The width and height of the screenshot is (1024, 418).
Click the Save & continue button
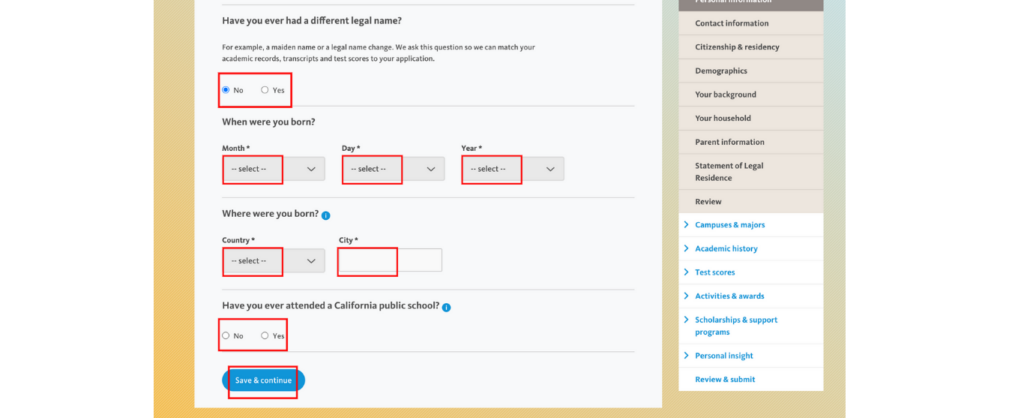tap(263, 380)
